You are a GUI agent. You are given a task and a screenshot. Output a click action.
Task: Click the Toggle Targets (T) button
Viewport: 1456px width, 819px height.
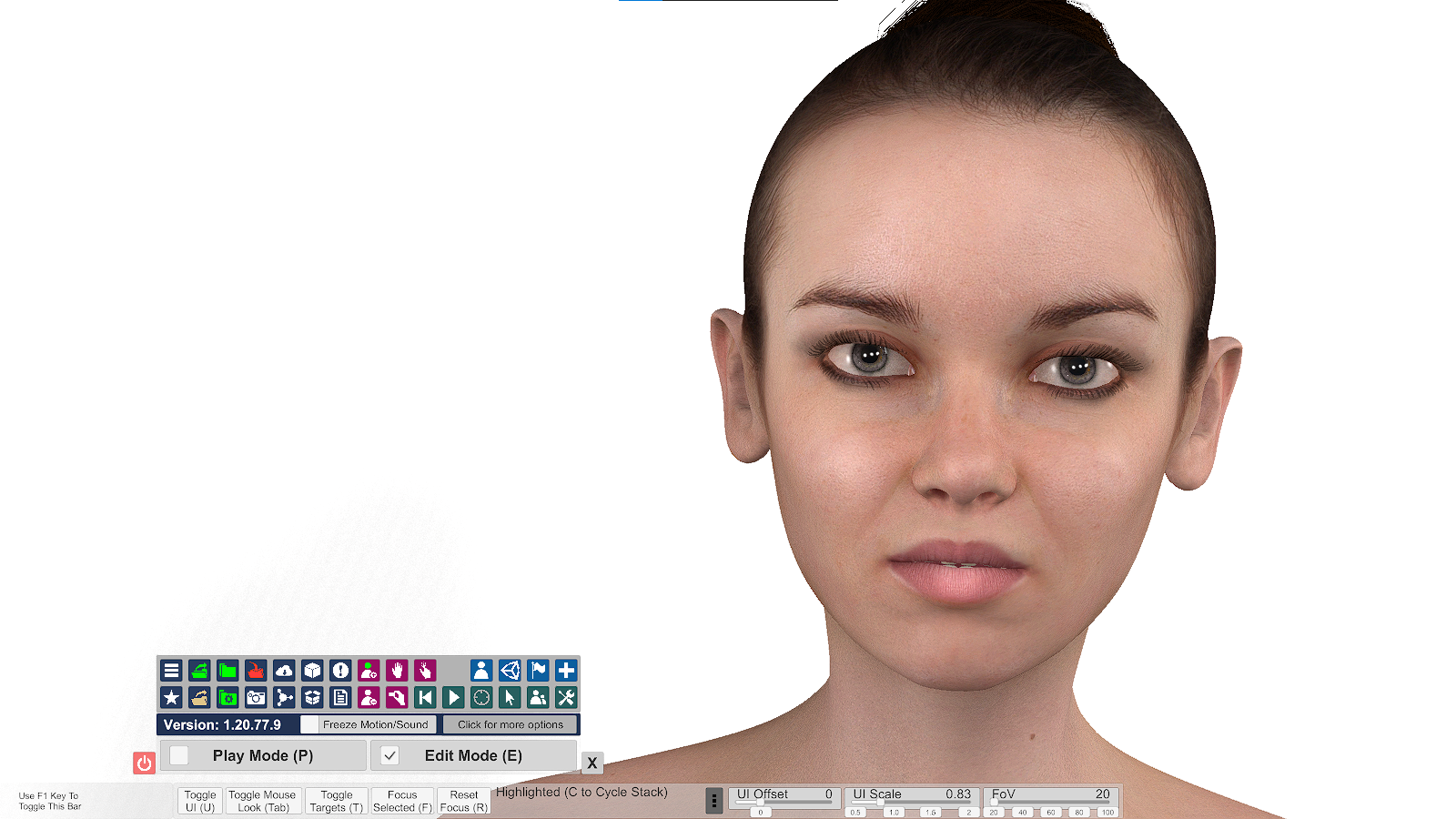pyautogui.click(x=337, y=801)
